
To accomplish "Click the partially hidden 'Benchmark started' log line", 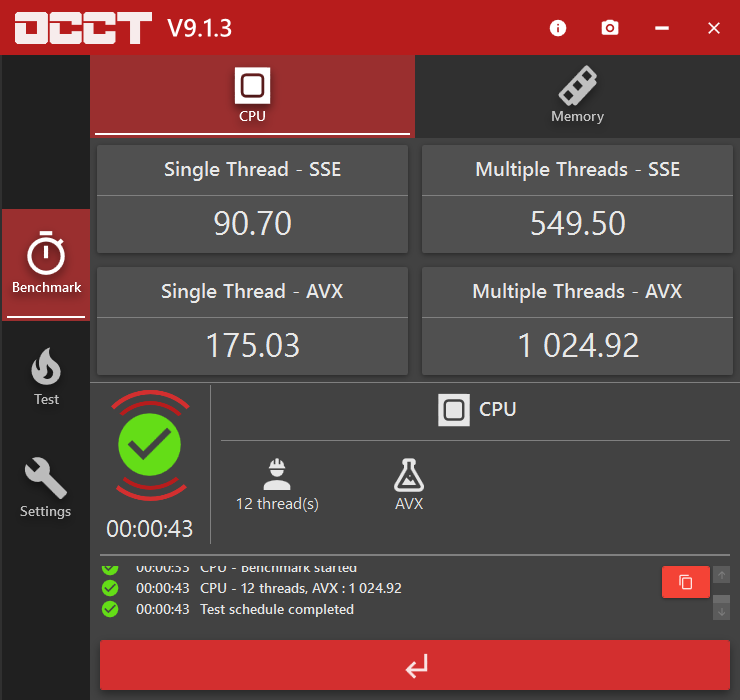I will (278, 568).
